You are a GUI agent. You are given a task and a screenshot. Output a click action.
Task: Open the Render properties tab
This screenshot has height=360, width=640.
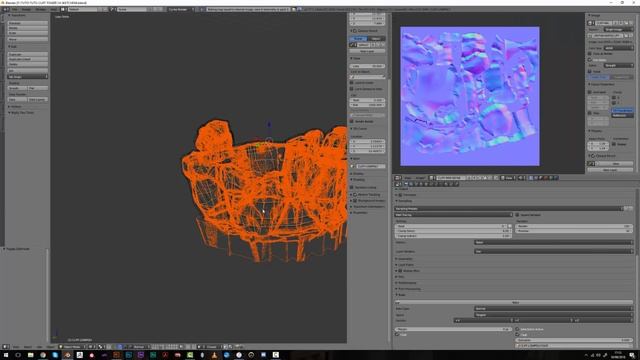pos(407,184)
